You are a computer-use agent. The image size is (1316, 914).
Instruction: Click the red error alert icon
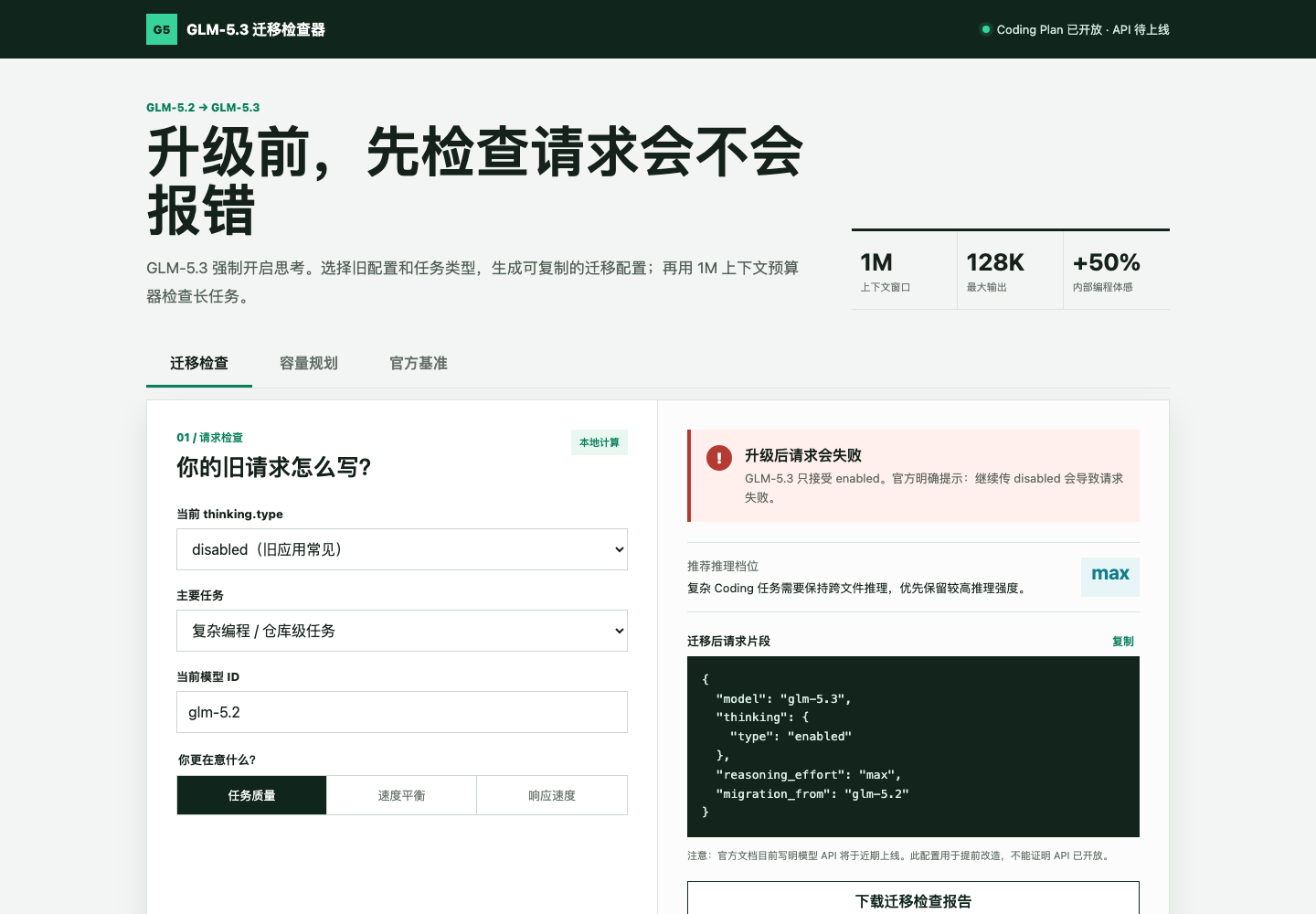click(719, 458)
